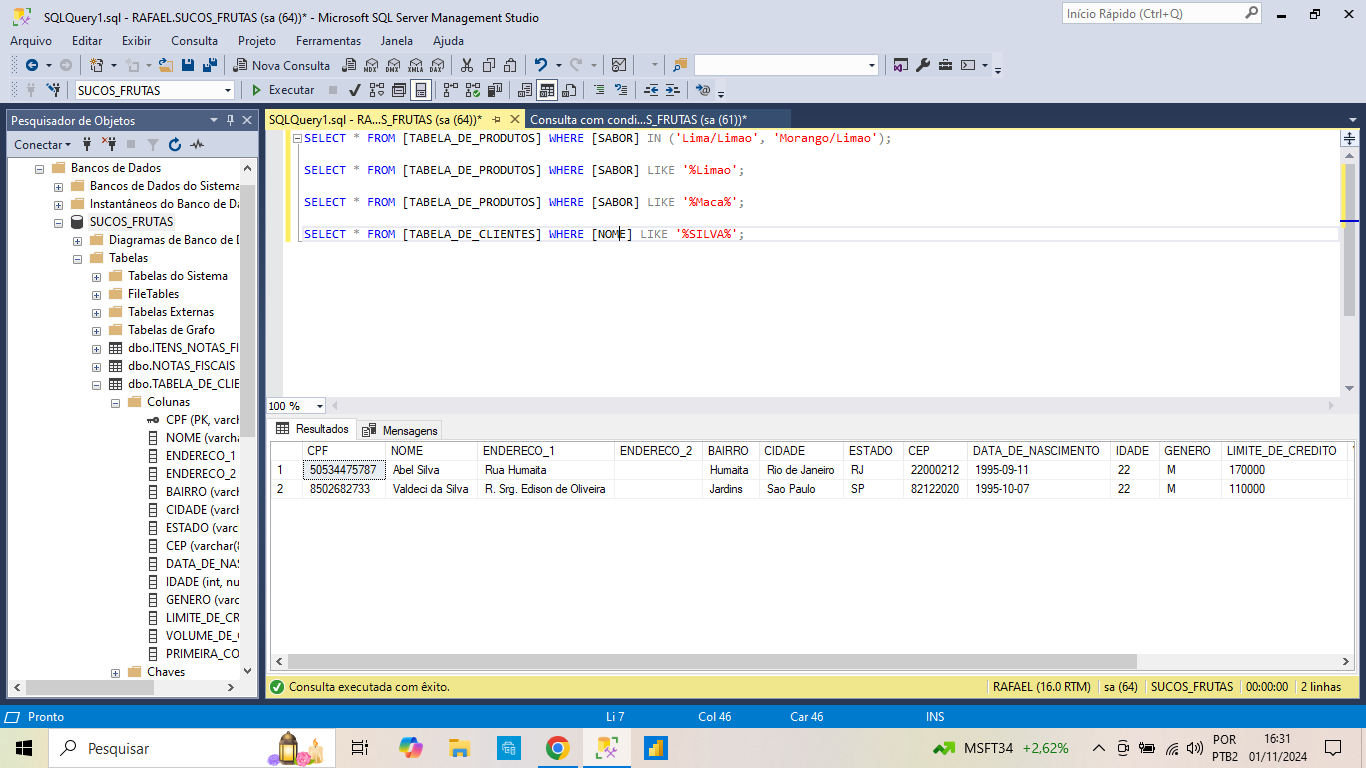Click the Executar query button

pyautogui.click(x=283, y=90)
